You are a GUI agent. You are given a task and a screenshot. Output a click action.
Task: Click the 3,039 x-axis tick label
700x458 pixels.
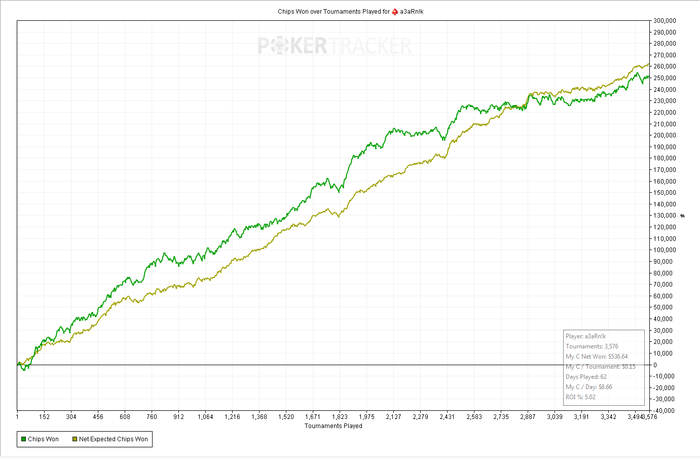(x=554, y=417)
